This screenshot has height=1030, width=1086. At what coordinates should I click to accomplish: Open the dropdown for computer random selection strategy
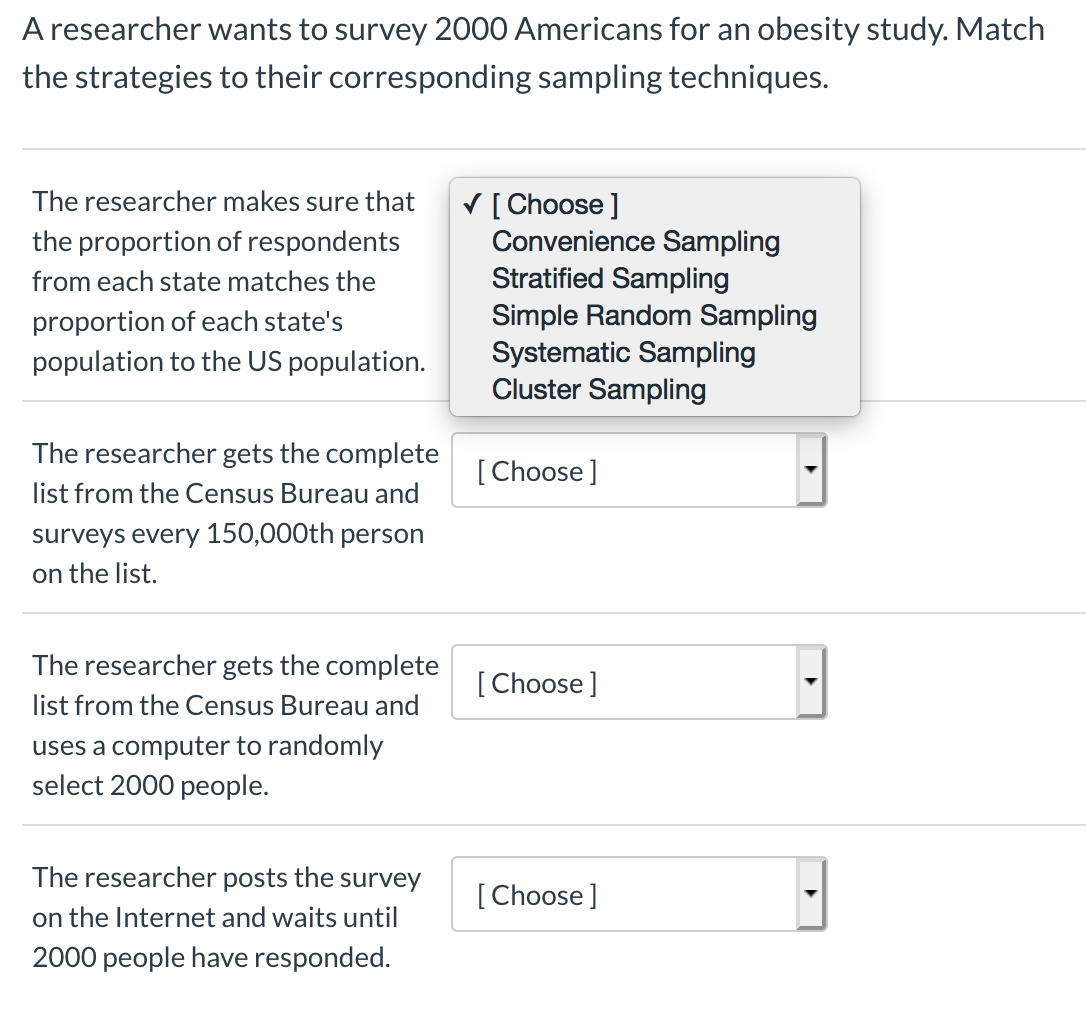pos(624,683)
